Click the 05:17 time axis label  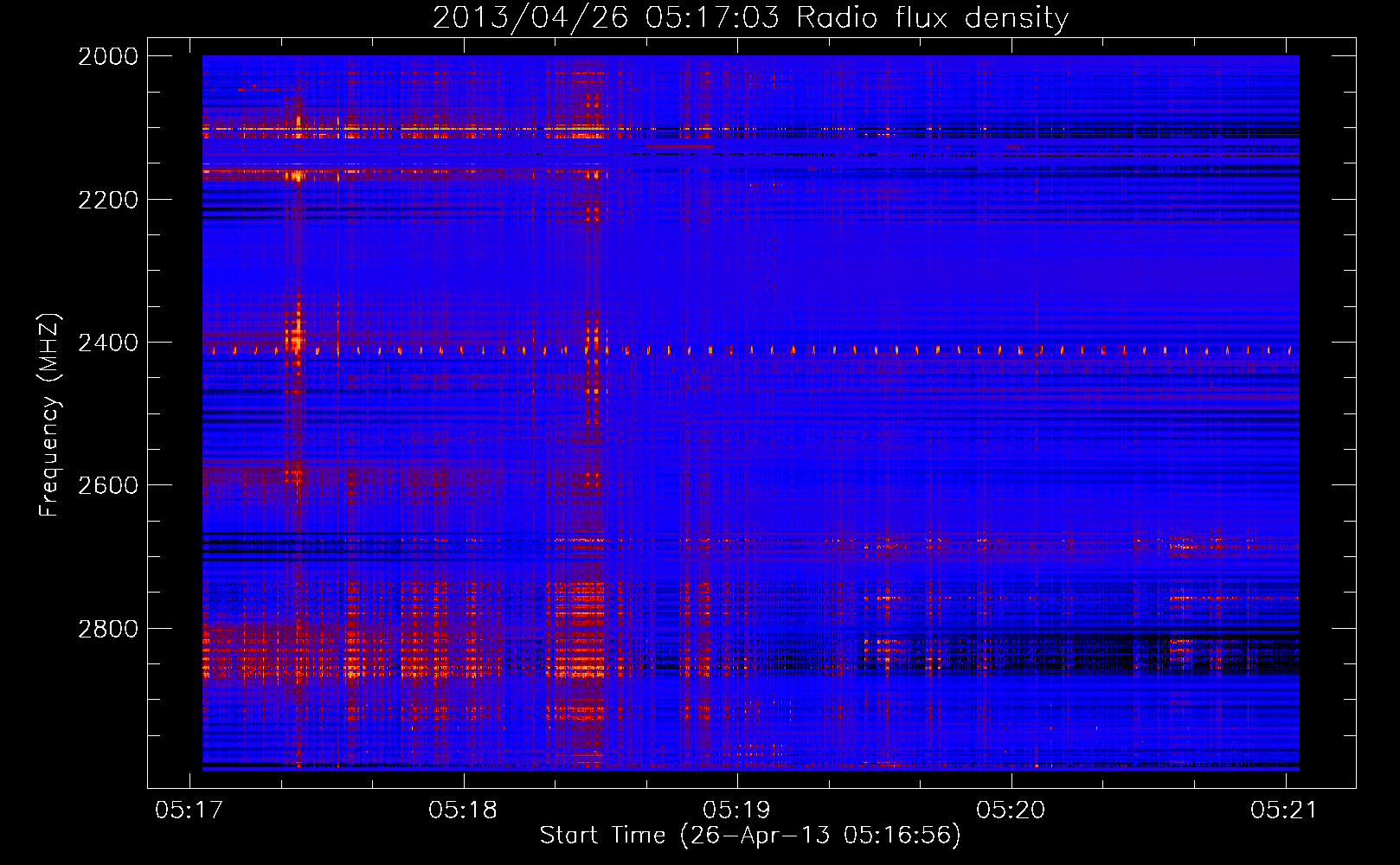coord(189,811)
